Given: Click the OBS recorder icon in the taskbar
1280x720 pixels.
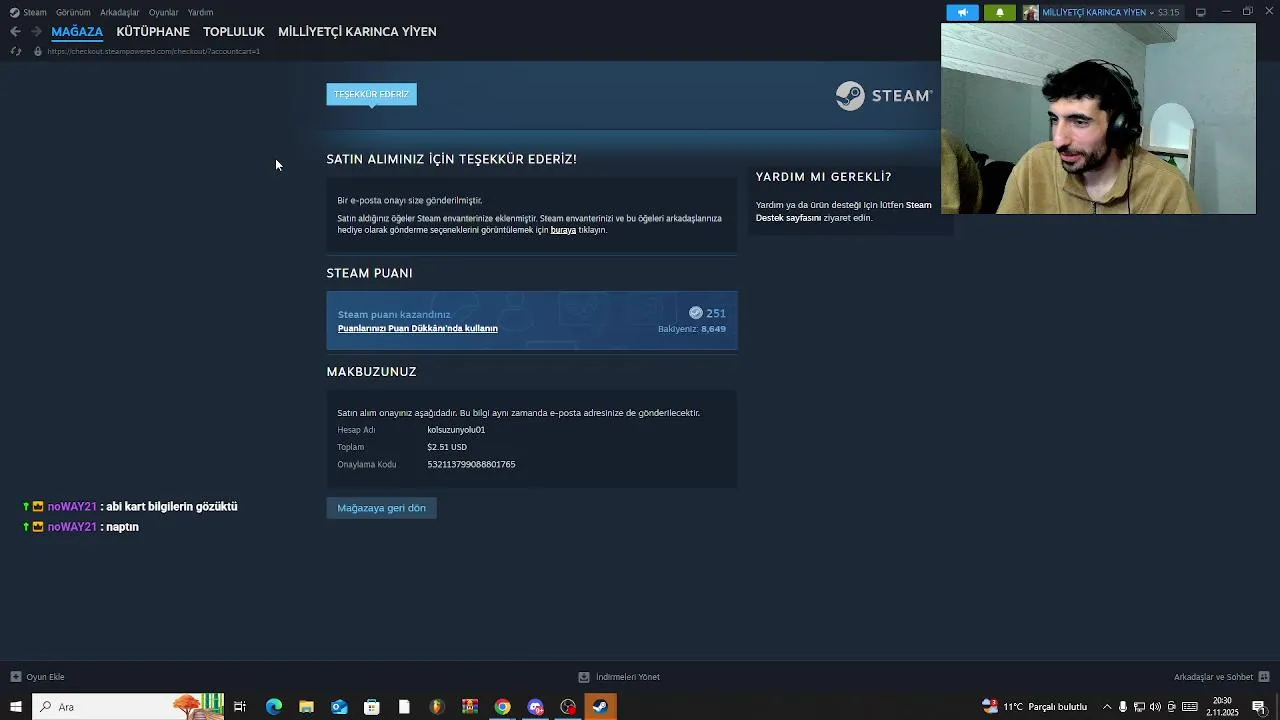Looking at the screenshot, I should (568, 707).
